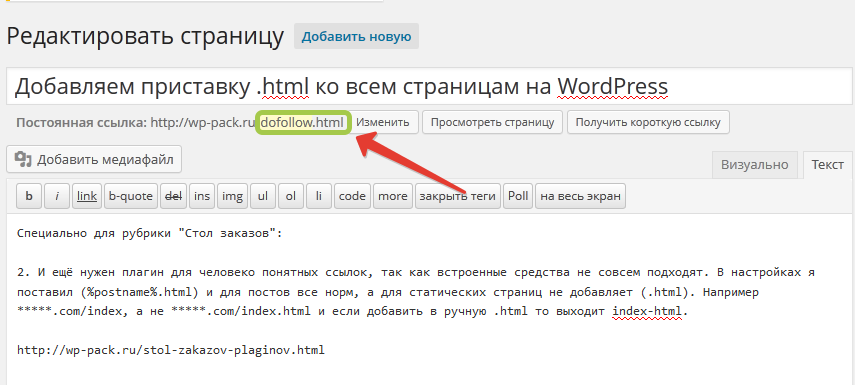
Task: Click the ins quicktag button
Action: coord(202,196)
